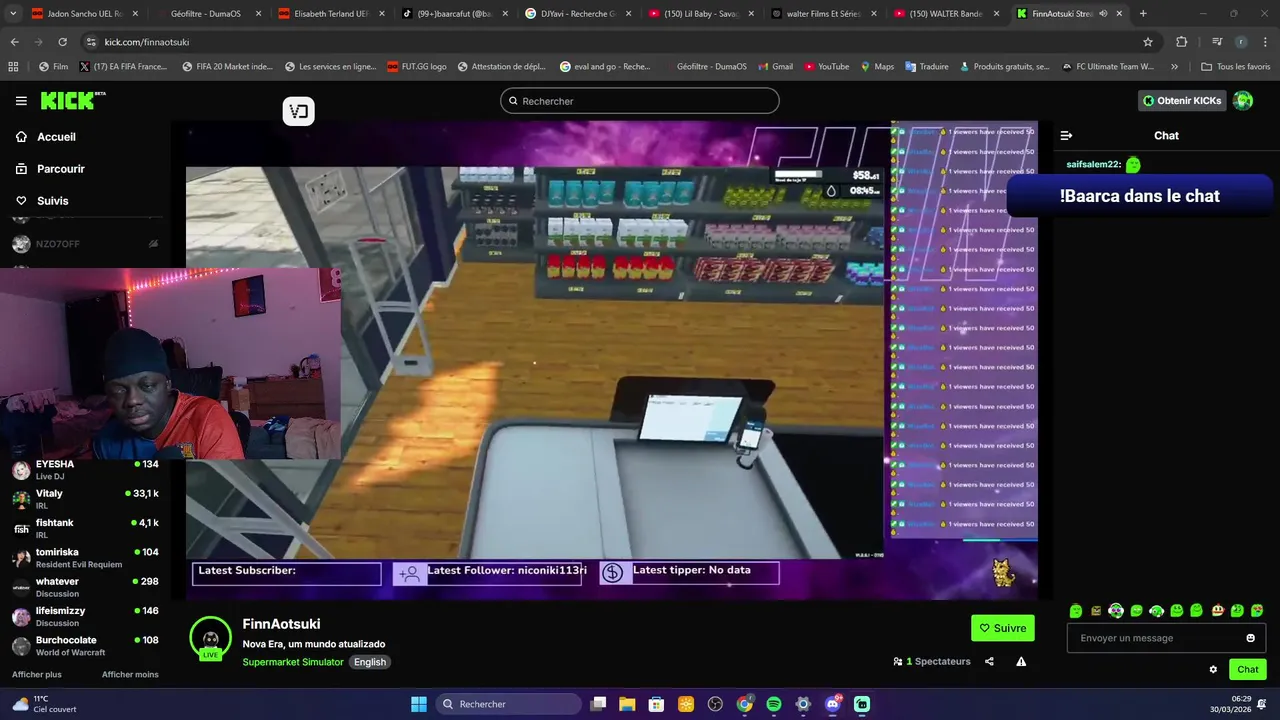Open the EYESHA Live DJ channel
This screenshot has height=720, width=1280.
click(x=85, y=470)
